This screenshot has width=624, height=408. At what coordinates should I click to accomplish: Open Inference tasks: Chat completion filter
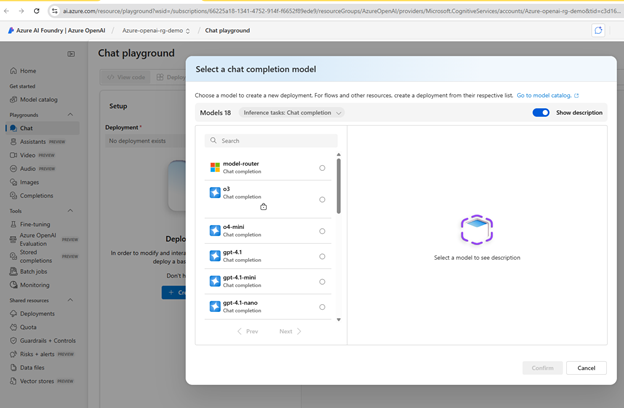click(x=292, y=113)
